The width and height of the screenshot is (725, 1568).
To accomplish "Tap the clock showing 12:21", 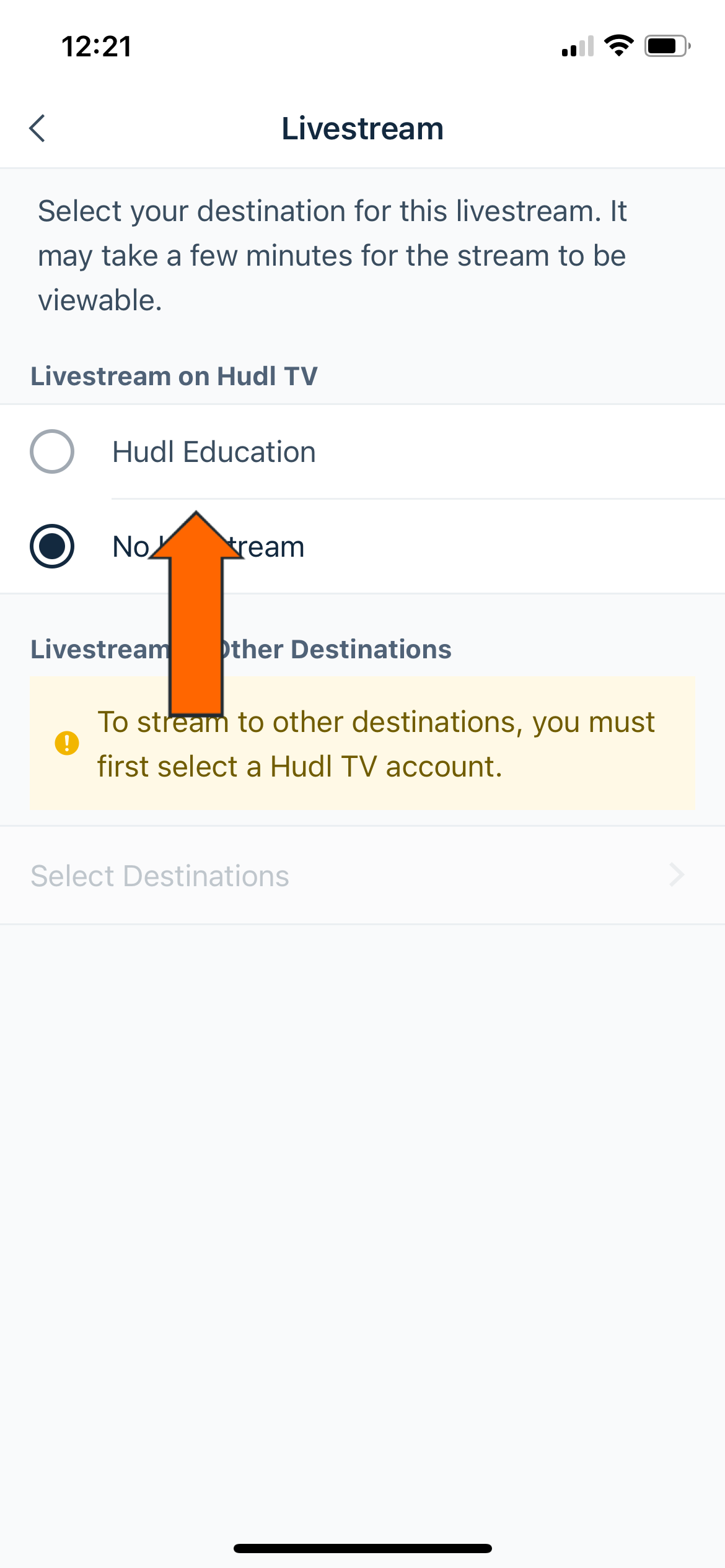I will coord(97,46).
